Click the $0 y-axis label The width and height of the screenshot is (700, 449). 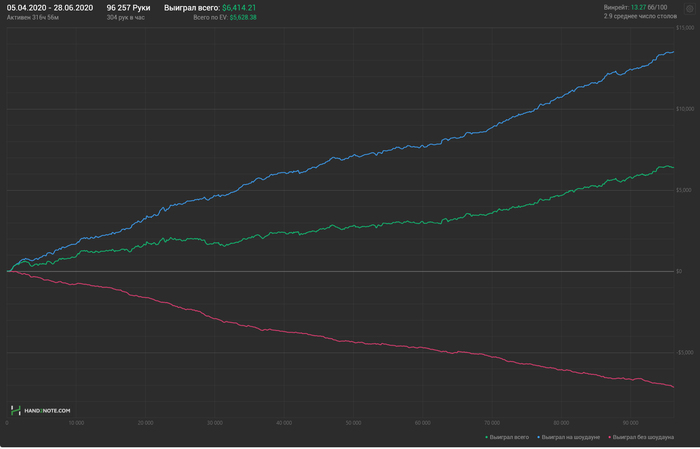tap(679, 271)
